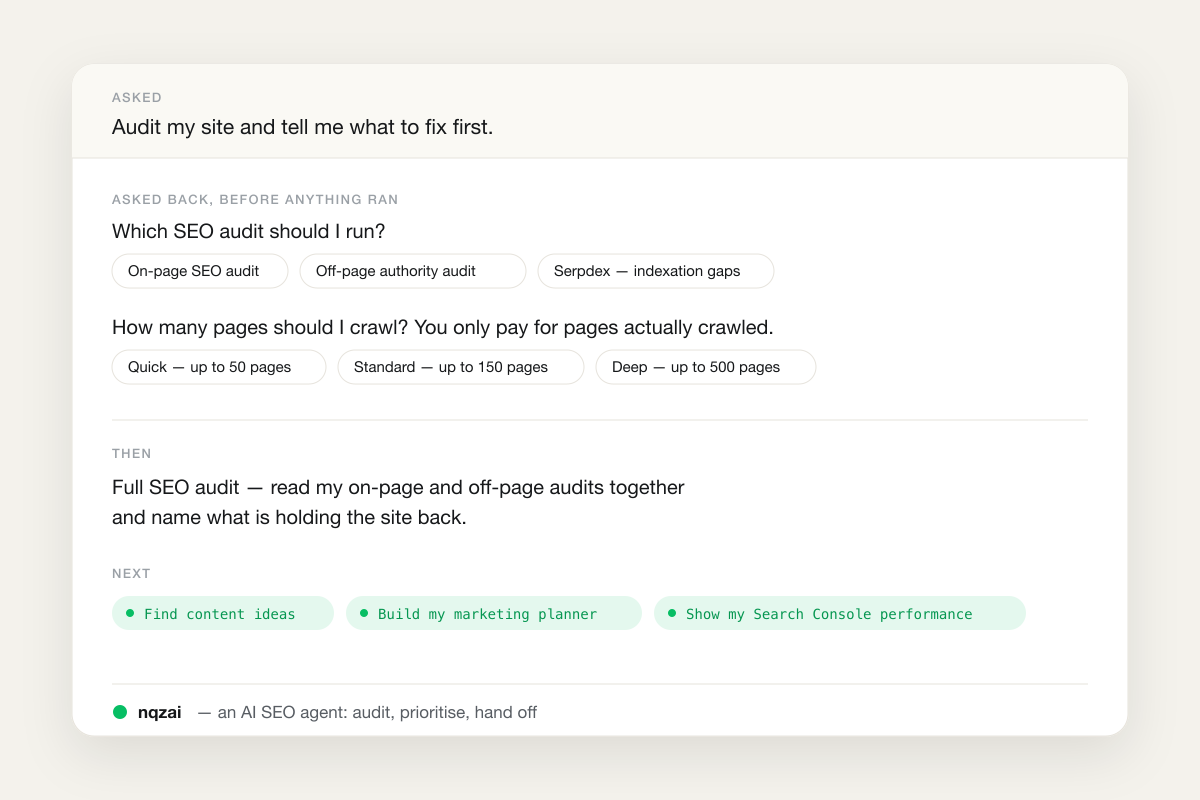Click the dot icon in Find content ideas
Screen dimensions: 1200x800
click(x=130, y=613)
